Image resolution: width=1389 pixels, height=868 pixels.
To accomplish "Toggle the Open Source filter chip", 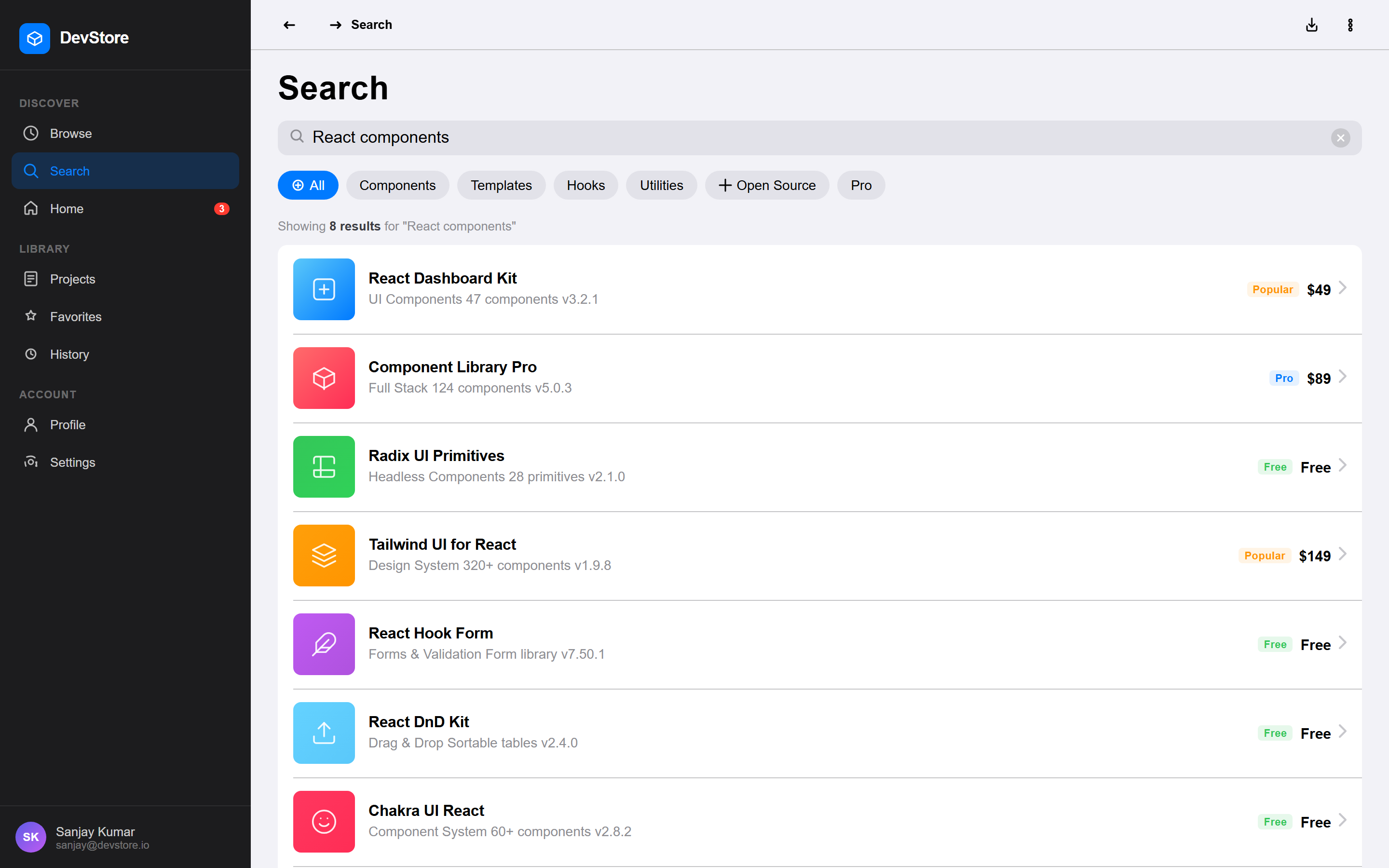I will pyautogui.click(x=767, y=186).
